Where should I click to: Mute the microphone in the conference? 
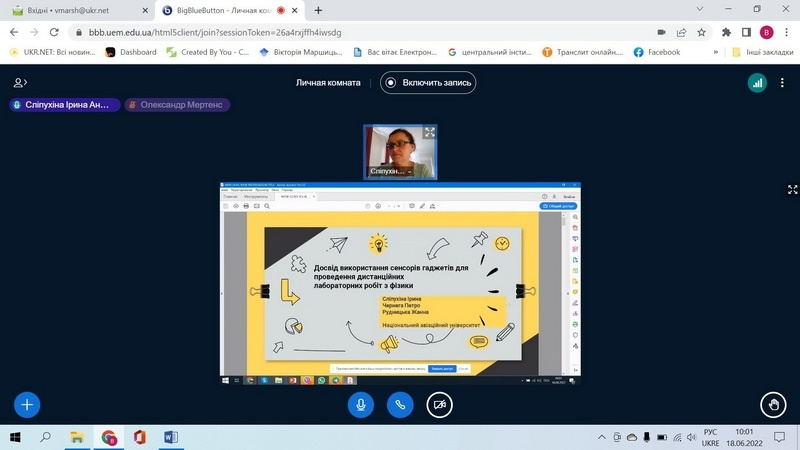[x=361, y=404]
